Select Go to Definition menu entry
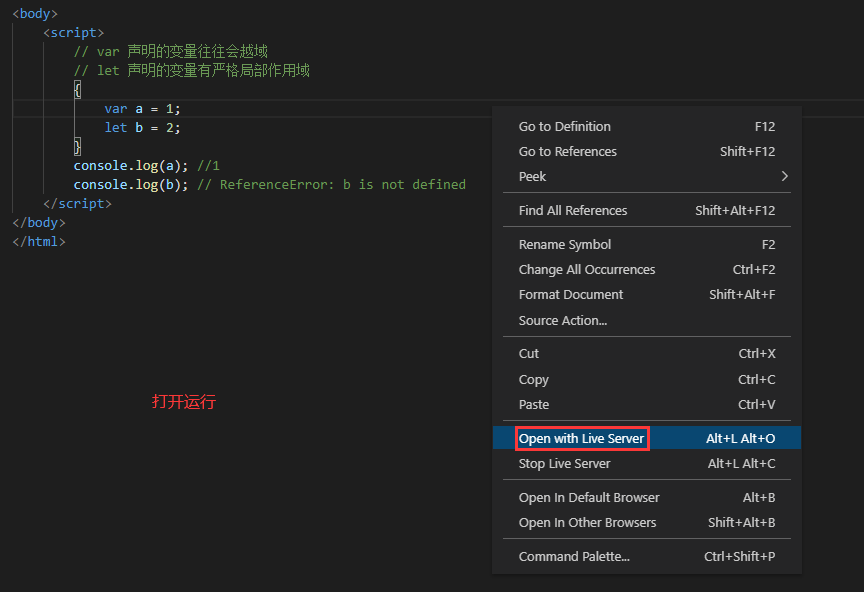 point(646,127)
